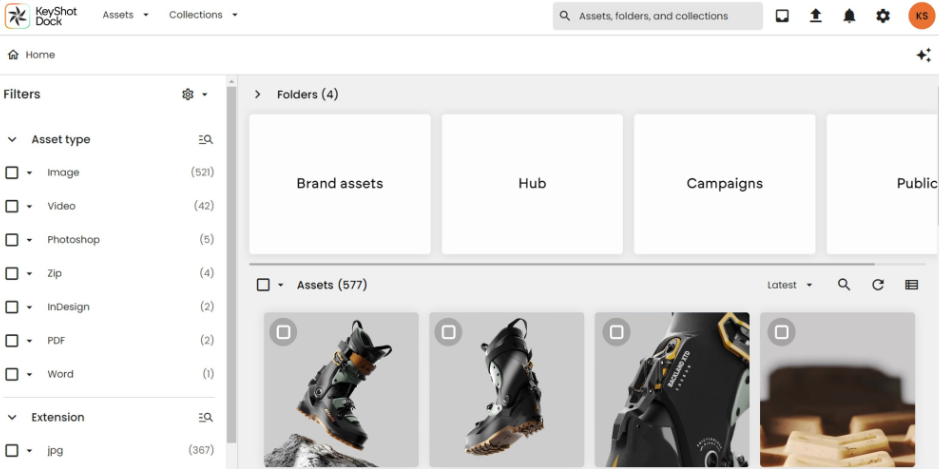
Task: Refresh the assets list
Action: tap(878, 285)
